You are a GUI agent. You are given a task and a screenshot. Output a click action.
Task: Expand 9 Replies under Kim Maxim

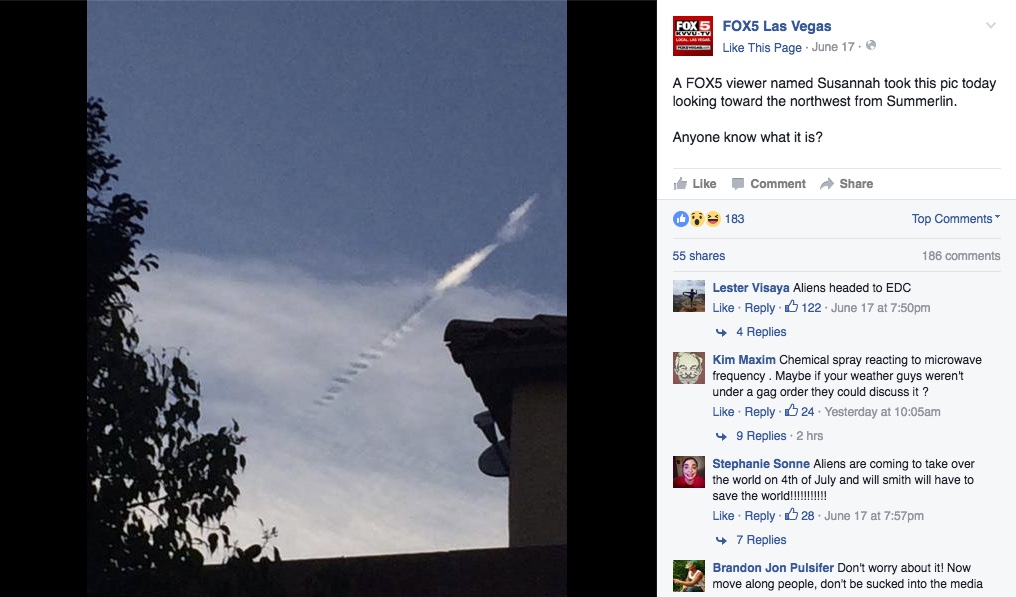coord(761,436)
